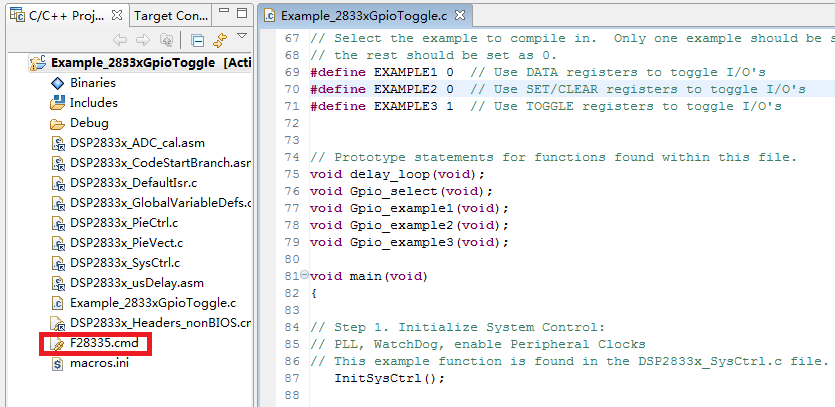Click the Includes folder icon
The image size is (835, 407).
[57, 103]
